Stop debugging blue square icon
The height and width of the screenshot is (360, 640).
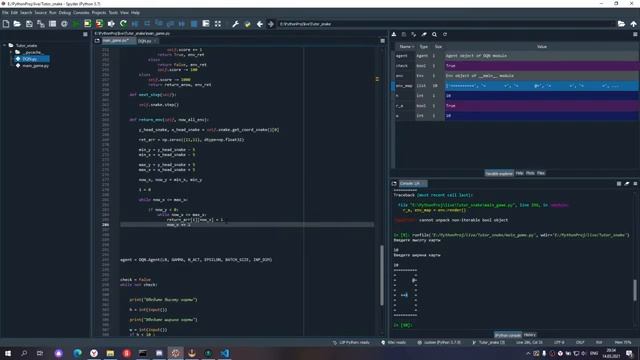(x=194, y=24)
